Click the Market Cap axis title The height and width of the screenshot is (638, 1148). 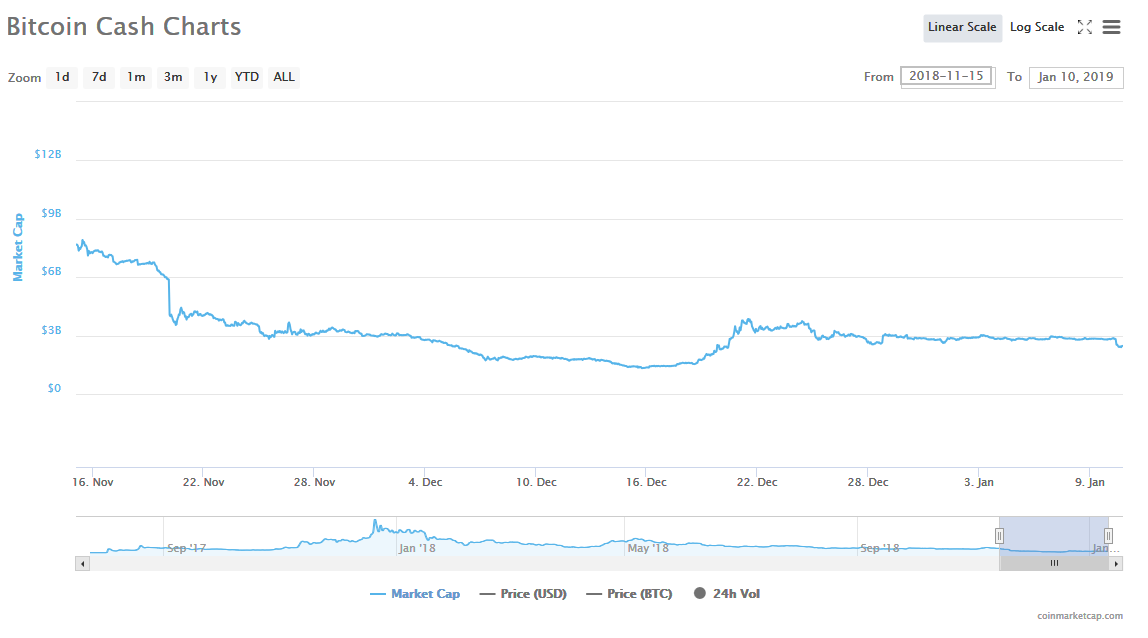[18, 248]
